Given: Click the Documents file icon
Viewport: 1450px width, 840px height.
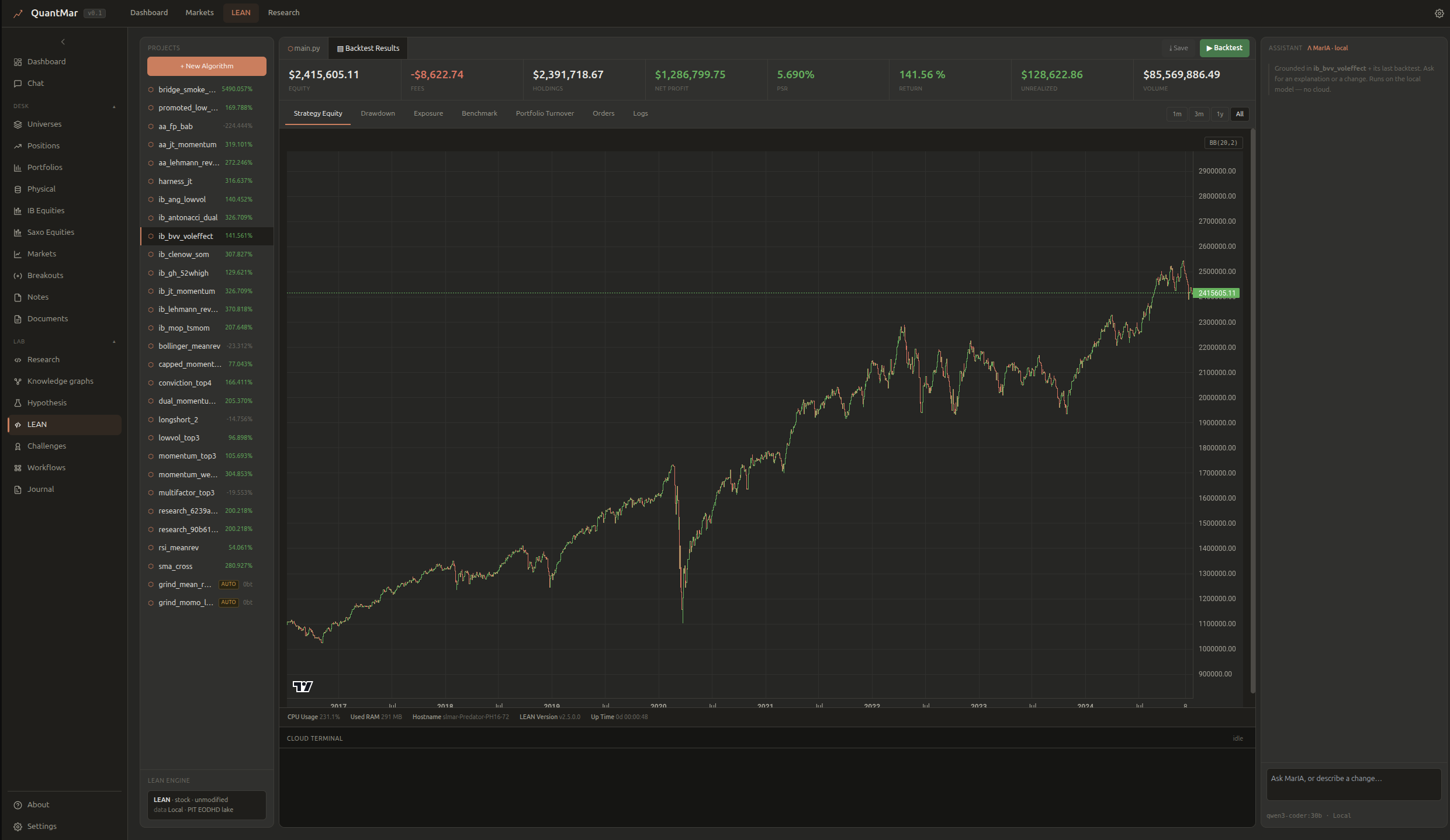Looking at the screenshot, I should point(18,319).
